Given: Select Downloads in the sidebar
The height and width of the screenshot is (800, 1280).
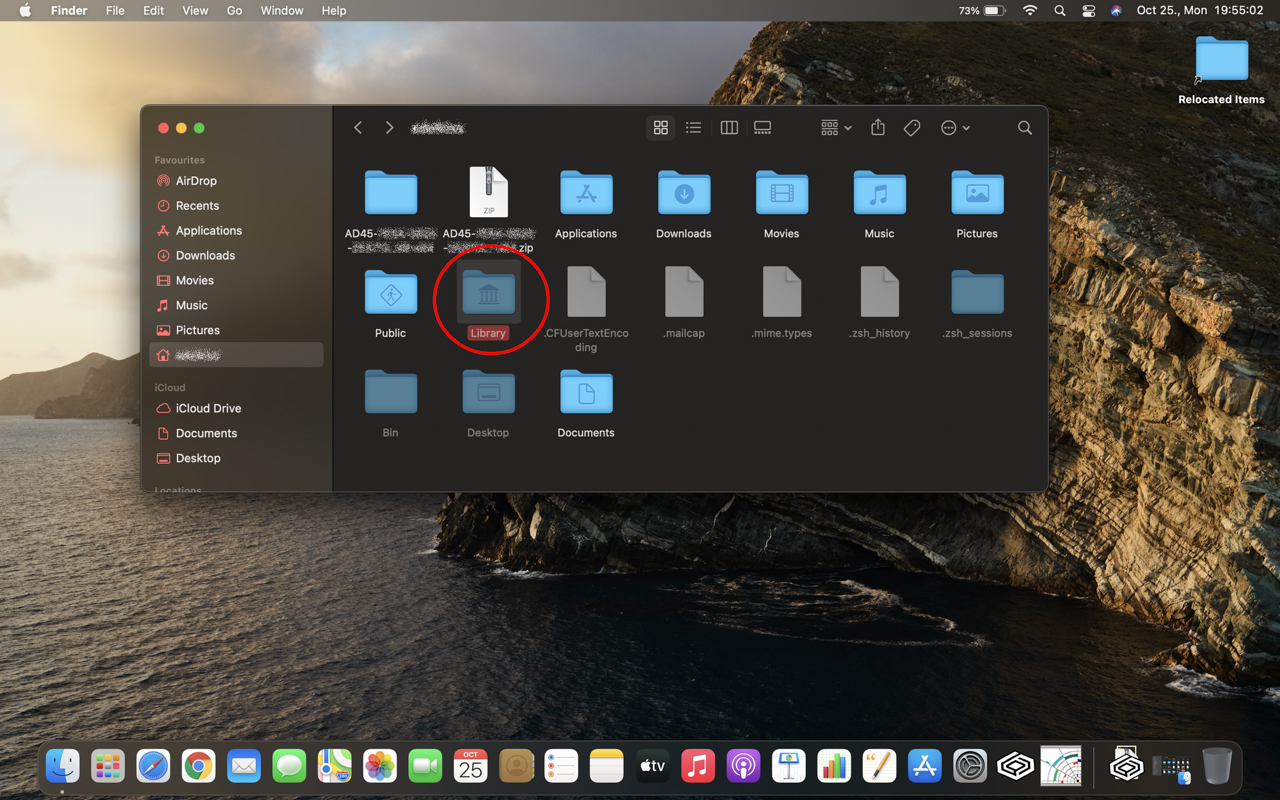Looking at the screenshot, I should click(x=236, y=256).
